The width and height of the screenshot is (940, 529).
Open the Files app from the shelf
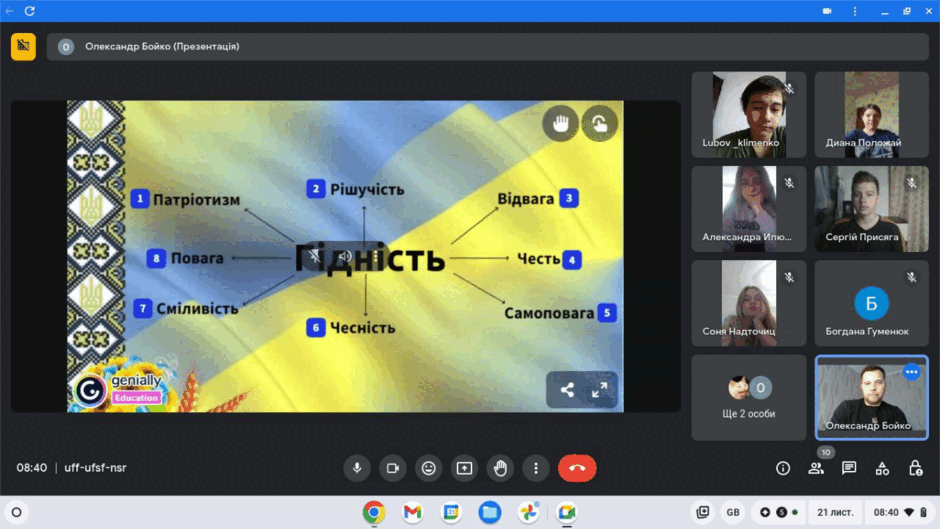[490, 512]
